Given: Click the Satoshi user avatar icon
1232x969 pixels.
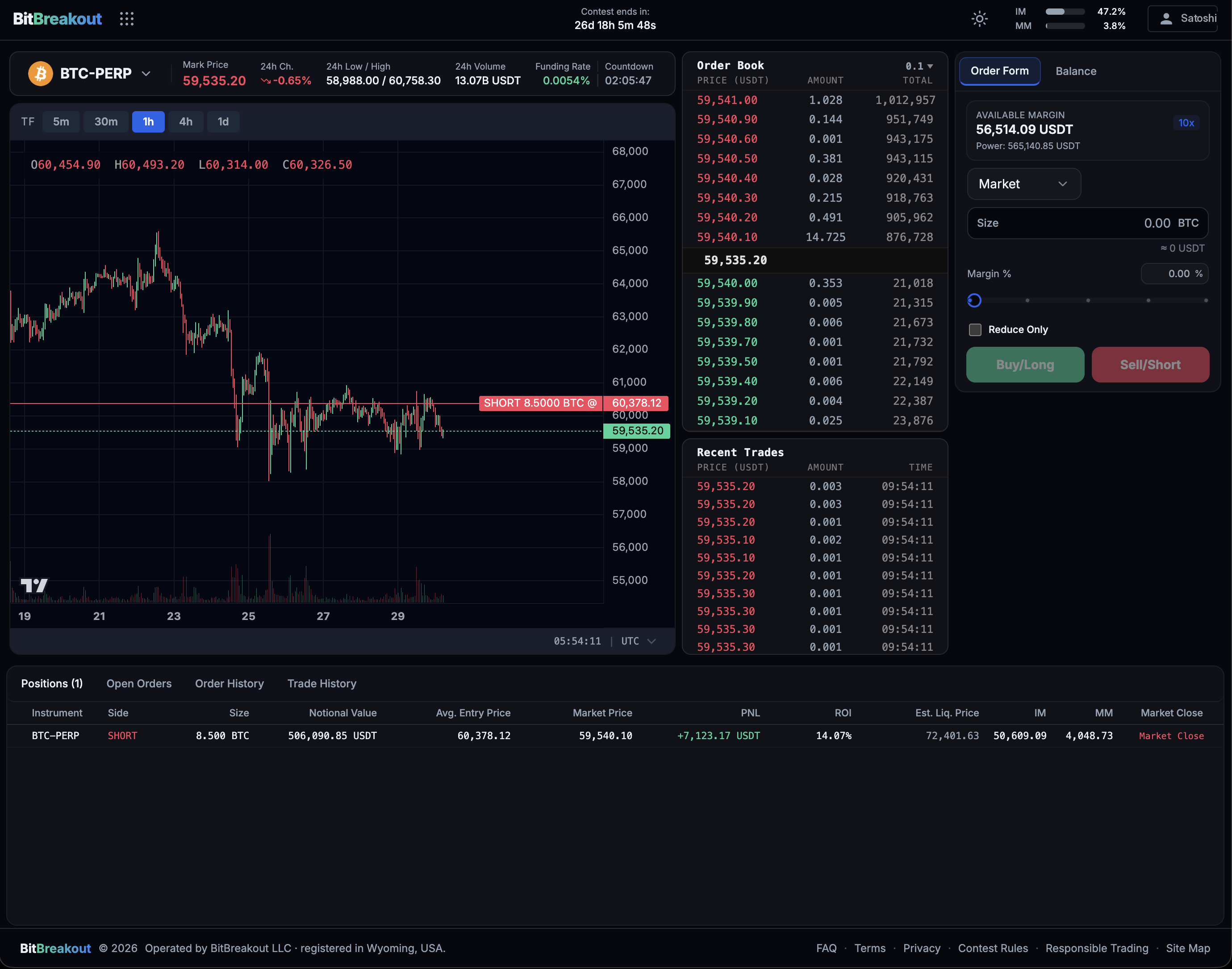Looking at the screenshot, I should pos(1166,19).
